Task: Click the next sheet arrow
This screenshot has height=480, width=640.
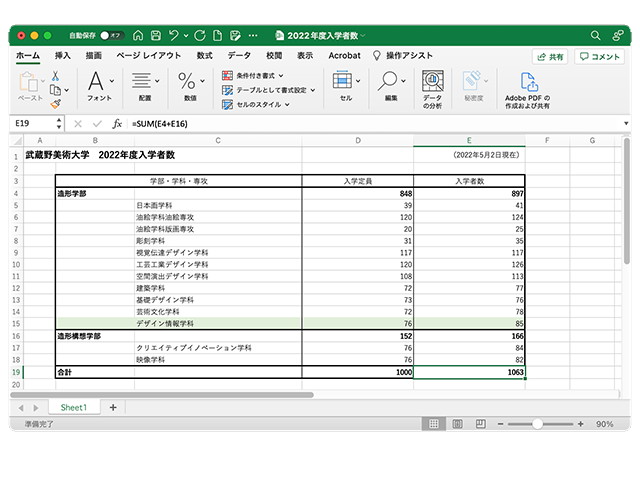Action: point(36,408)
